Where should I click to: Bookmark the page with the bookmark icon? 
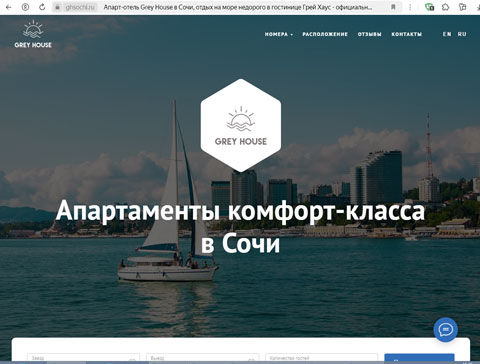coord(393,7)
